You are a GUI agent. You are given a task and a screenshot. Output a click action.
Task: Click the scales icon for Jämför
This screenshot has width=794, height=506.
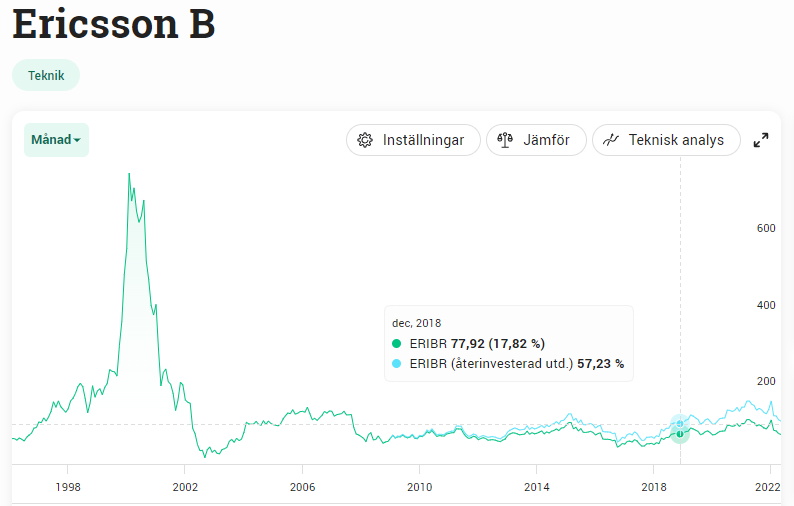click(x=505, y=140)
